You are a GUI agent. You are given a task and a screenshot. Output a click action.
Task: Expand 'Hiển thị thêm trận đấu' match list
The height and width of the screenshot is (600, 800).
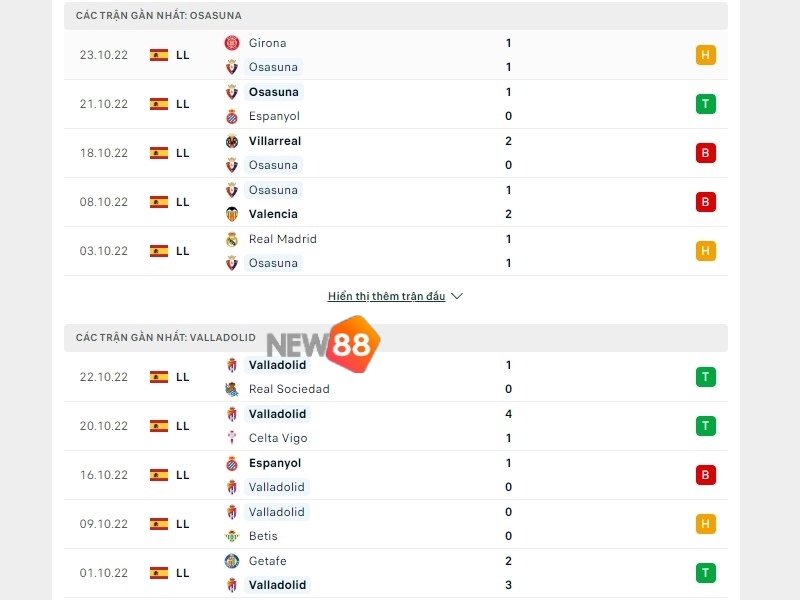point(386,296)
